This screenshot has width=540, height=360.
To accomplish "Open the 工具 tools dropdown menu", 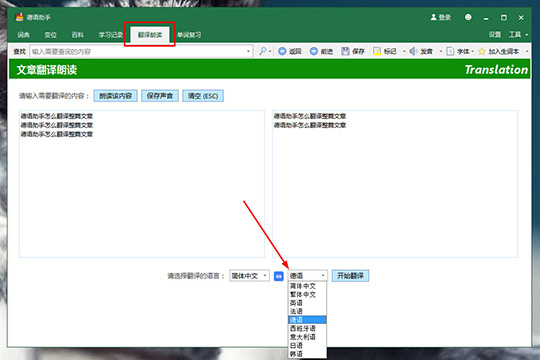I will (x=518, y=34).
